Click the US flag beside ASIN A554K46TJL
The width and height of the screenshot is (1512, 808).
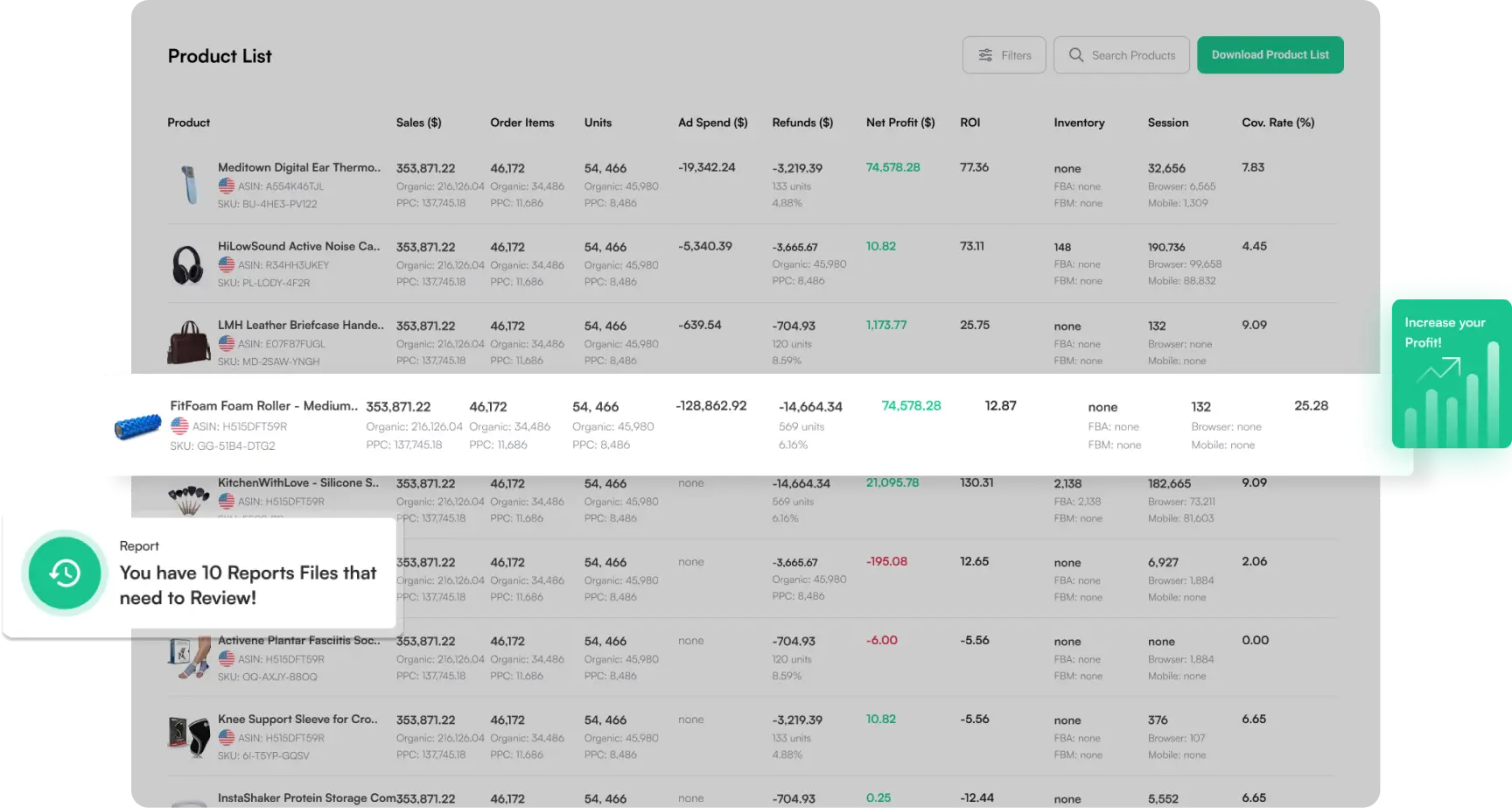click(227, 186)
